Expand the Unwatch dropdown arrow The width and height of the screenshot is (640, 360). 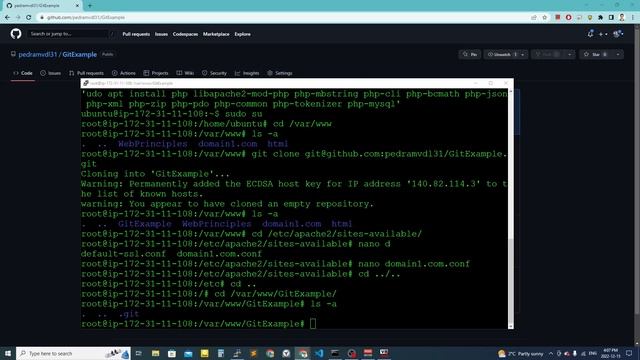[x=523, y=54]
